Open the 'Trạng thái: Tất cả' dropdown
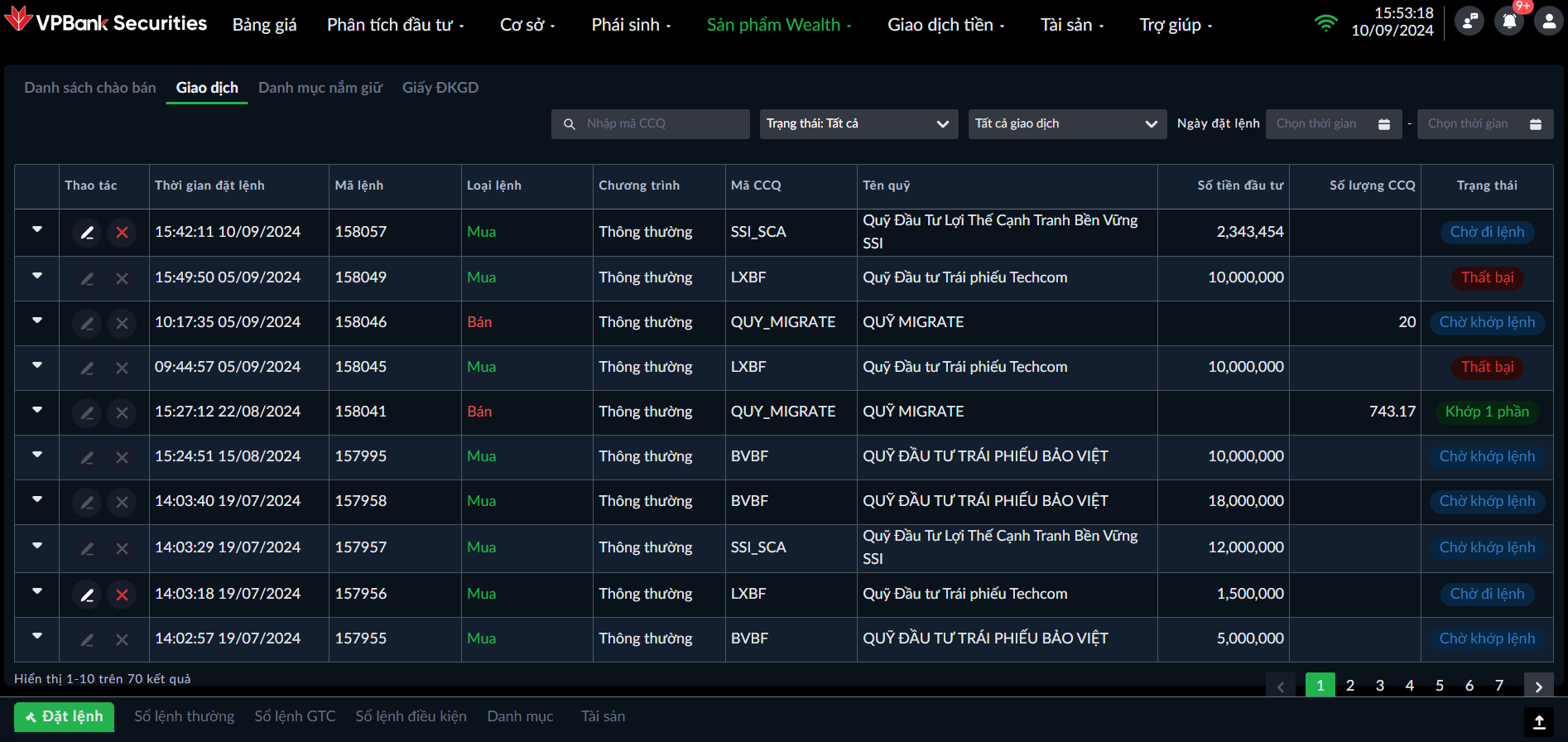The width and height of the screenshot is (1568, 742). pyautogui.click(x=858, y=124)
